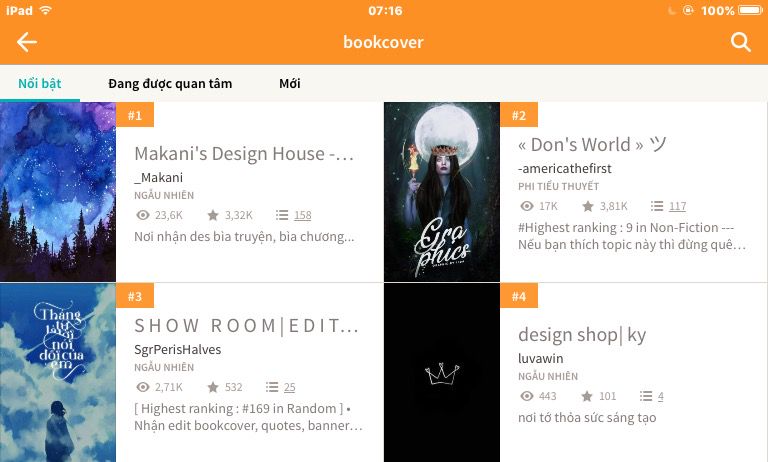Open the Makani's Design House story title
This screenshot has width=768, height=462.
[244, 154]
